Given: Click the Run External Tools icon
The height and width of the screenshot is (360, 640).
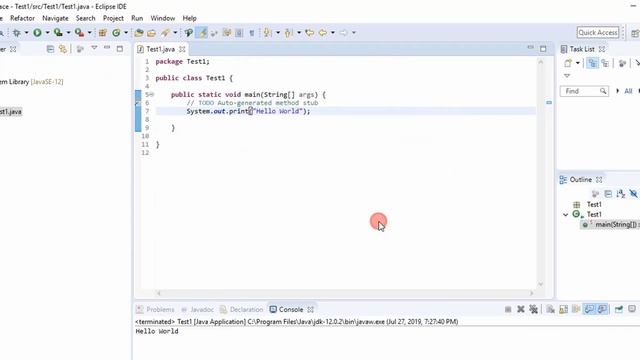Looking at the screenshot, I should click(x=79, y=33).
